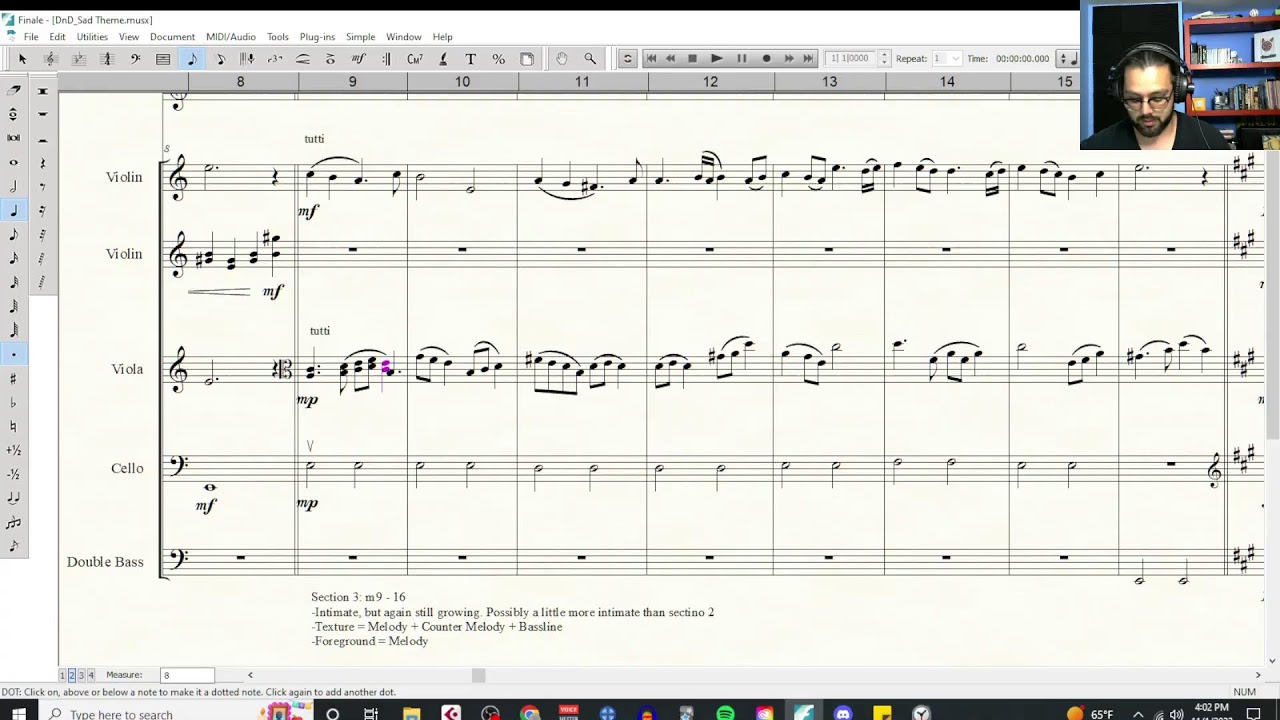Click the Play button
The image size is (1280, 720).
(x=716, y=59)
